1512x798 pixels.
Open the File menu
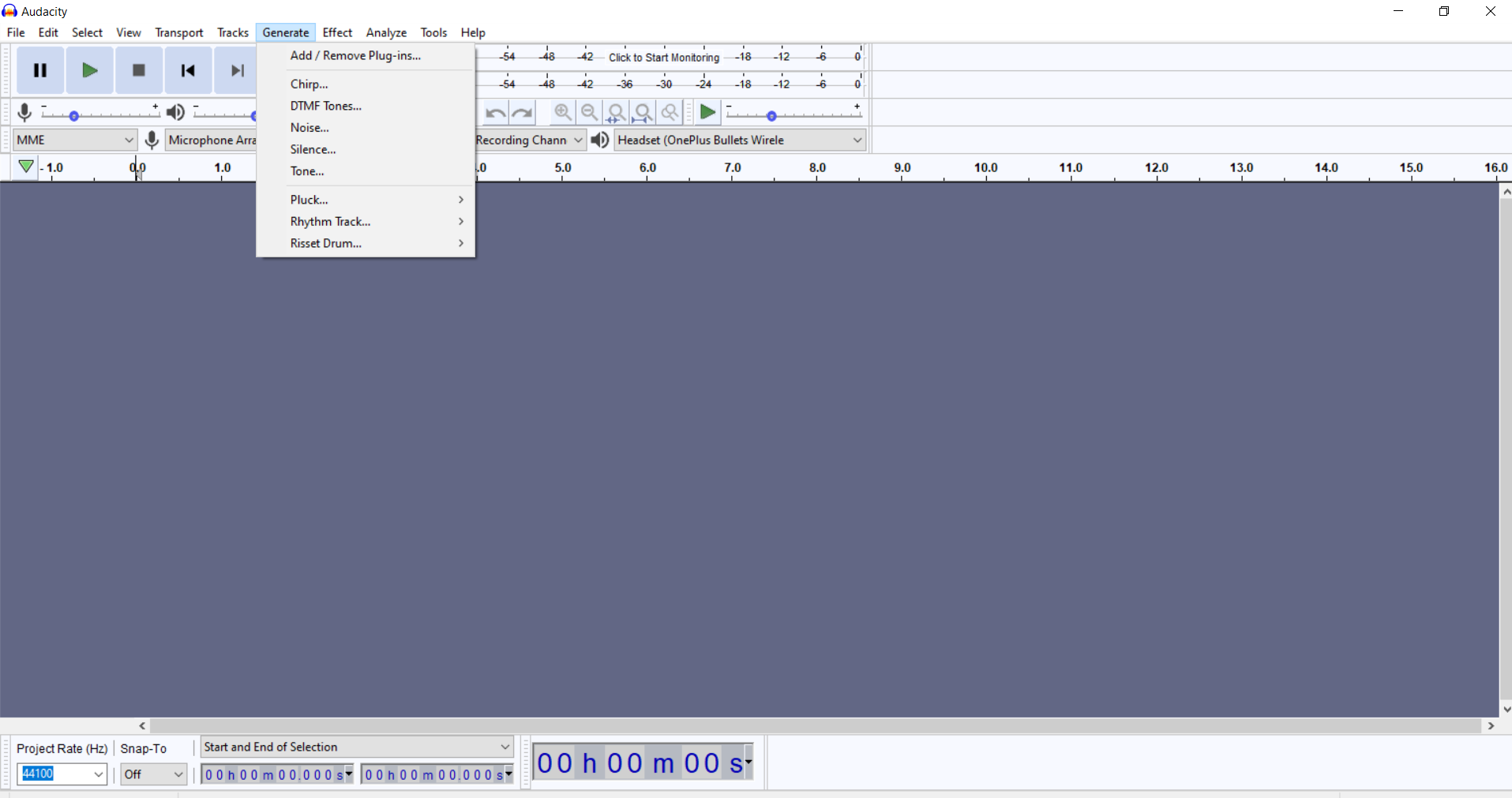pyautogui.click(x=16, y=32)
